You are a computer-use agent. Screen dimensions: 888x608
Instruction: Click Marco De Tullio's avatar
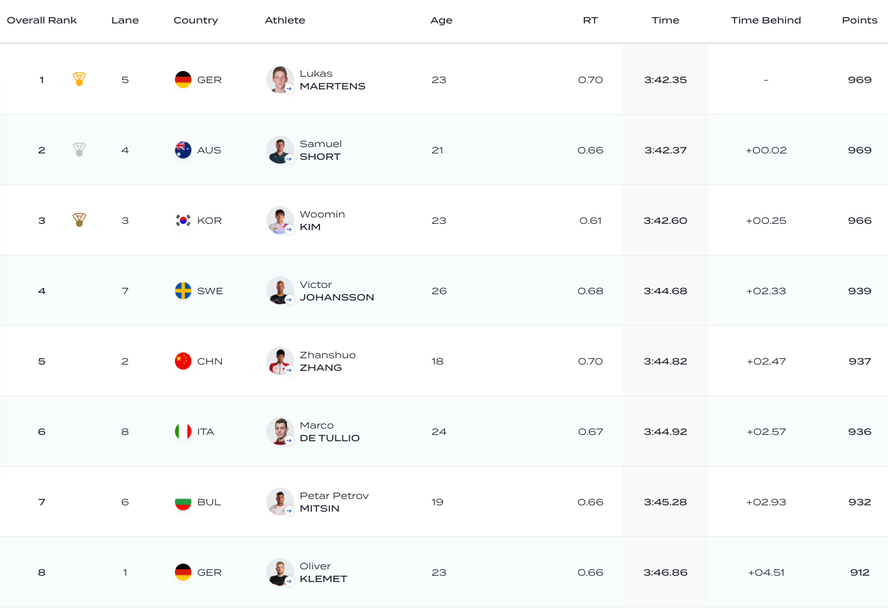(279, 432)
